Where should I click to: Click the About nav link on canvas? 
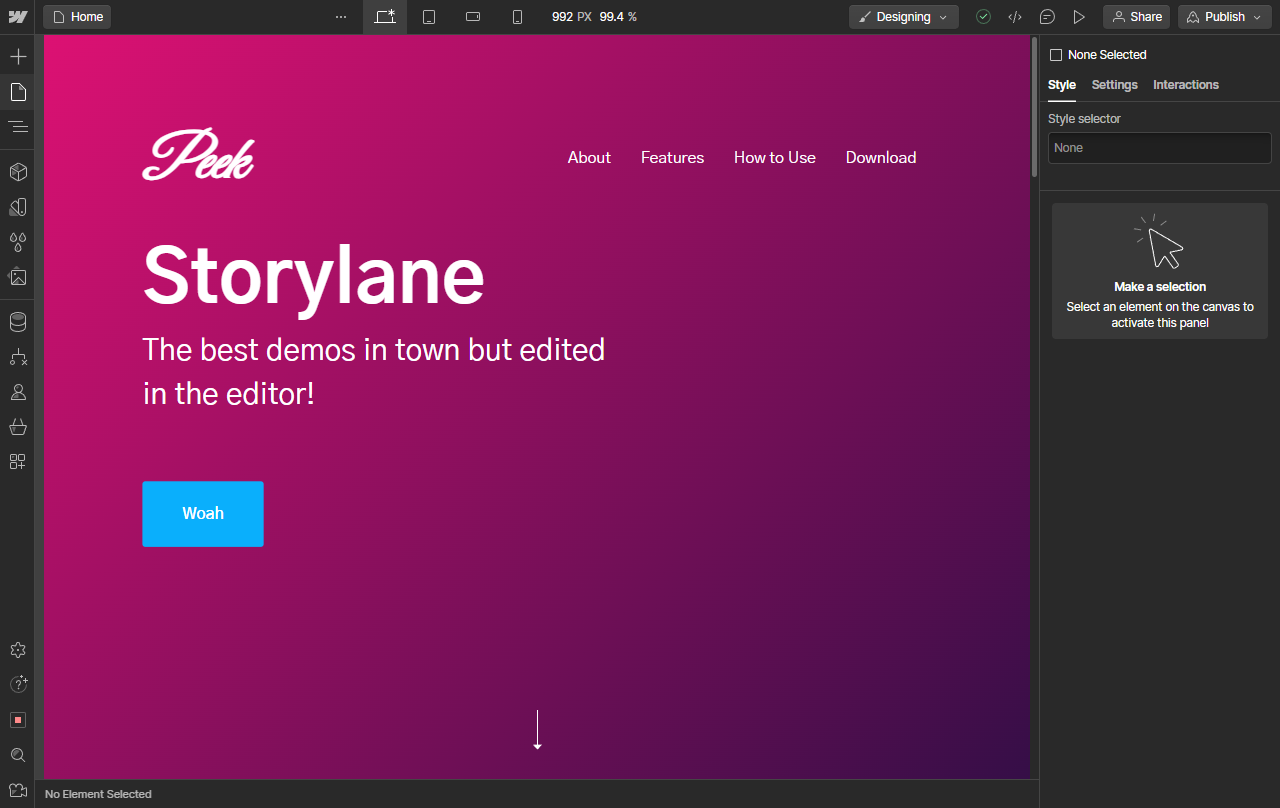[589, 158]
